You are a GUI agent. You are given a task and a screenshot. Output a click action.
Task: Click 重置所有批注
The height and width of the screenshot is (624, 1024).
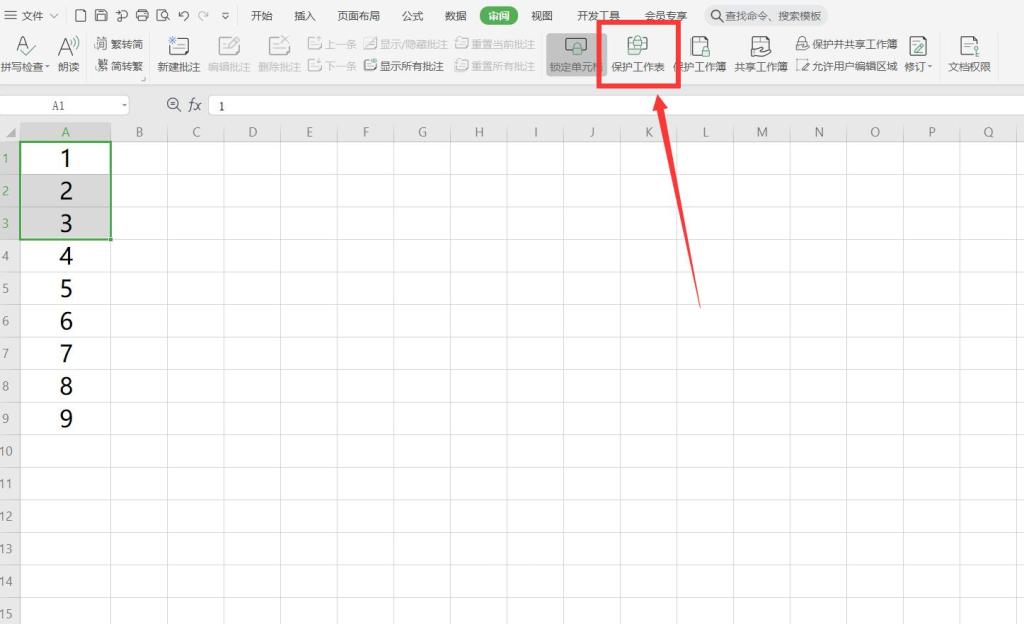pyautogui.click(x=494, y=66)
